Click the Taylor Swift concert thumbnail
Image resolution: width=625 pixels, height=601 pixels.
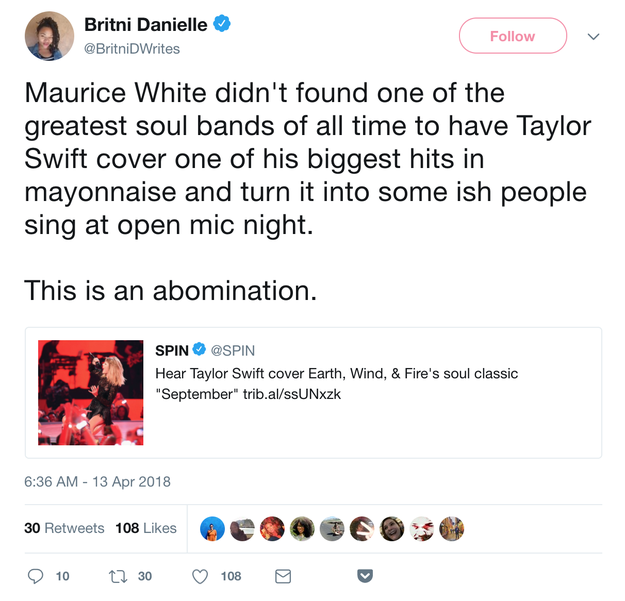[91, 392]
